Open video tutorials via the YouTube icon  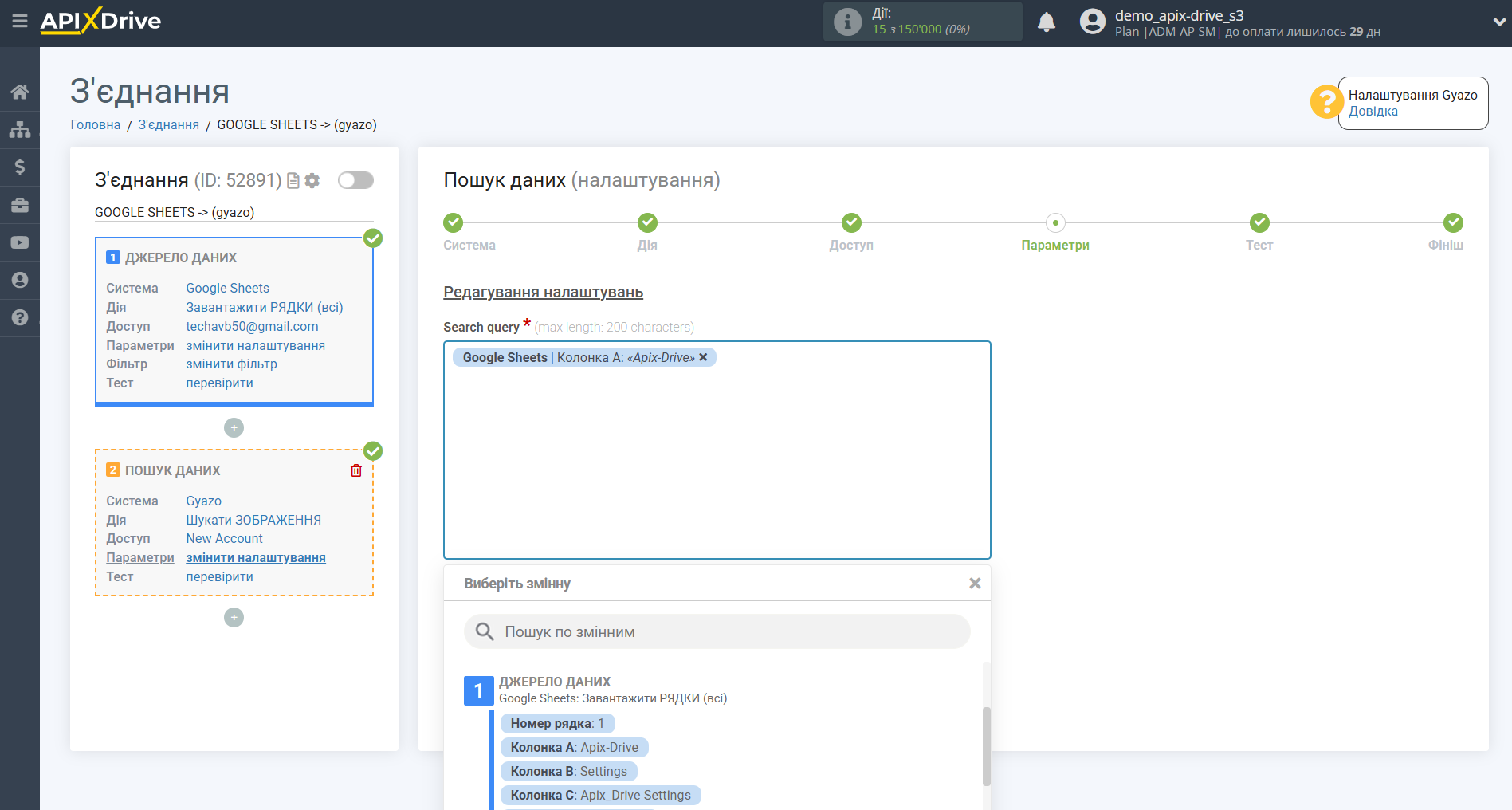[20, 242]
